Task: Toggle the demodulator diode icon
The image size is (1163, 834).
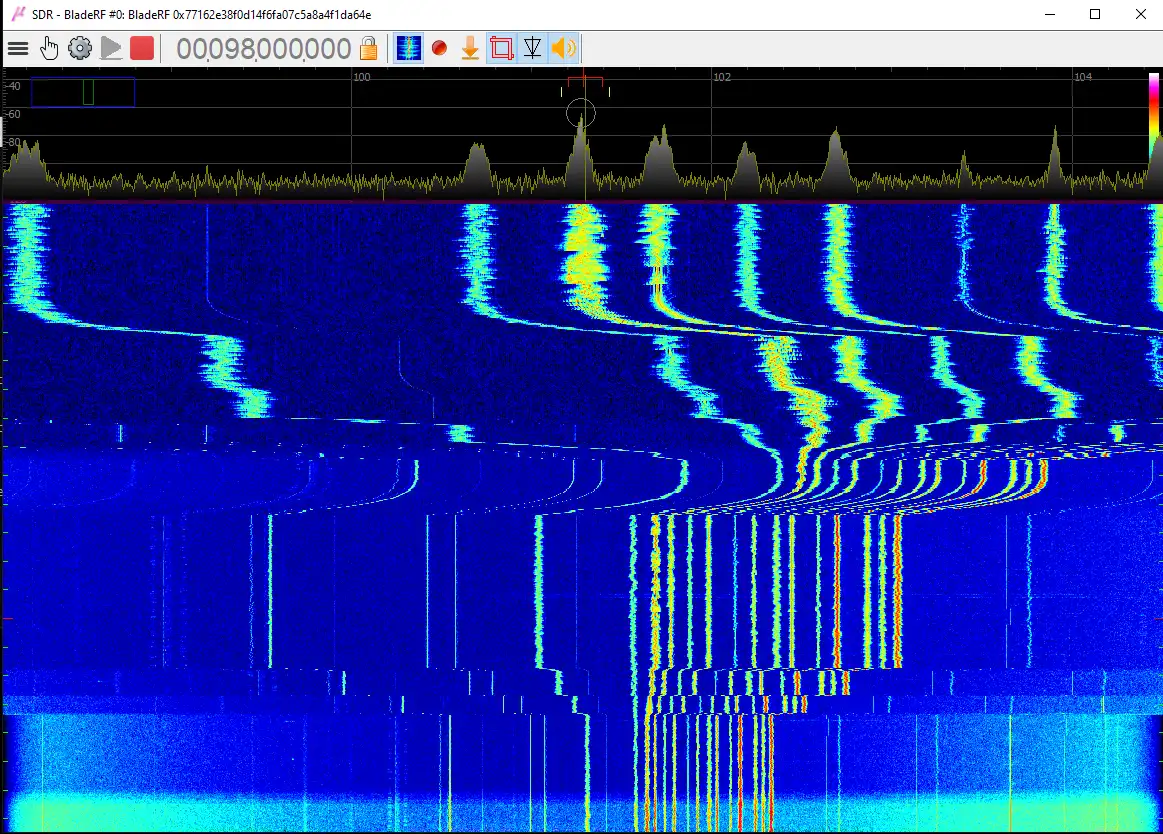Action: pyautogui.click(x=533, y=49)
